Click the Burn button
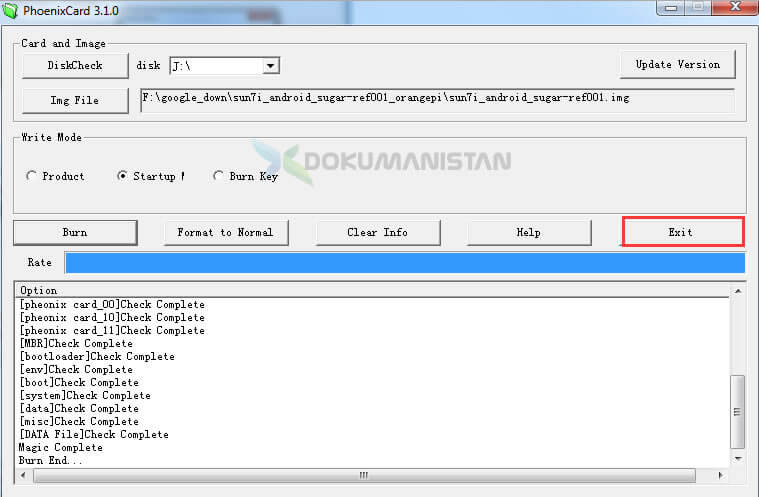The height and width of the screenshot is (497, 759). [75, 233]
